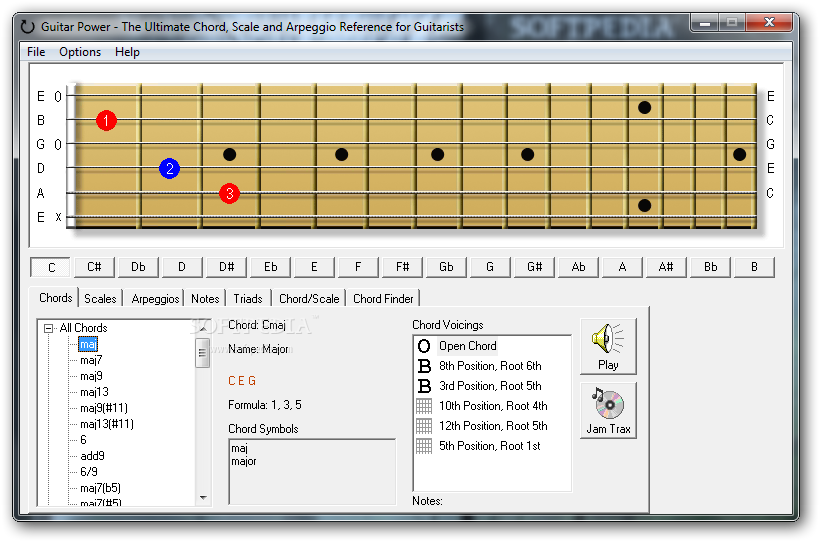Switch to the Scales tab
Viewport: 820px width, 542px height.
100,299
